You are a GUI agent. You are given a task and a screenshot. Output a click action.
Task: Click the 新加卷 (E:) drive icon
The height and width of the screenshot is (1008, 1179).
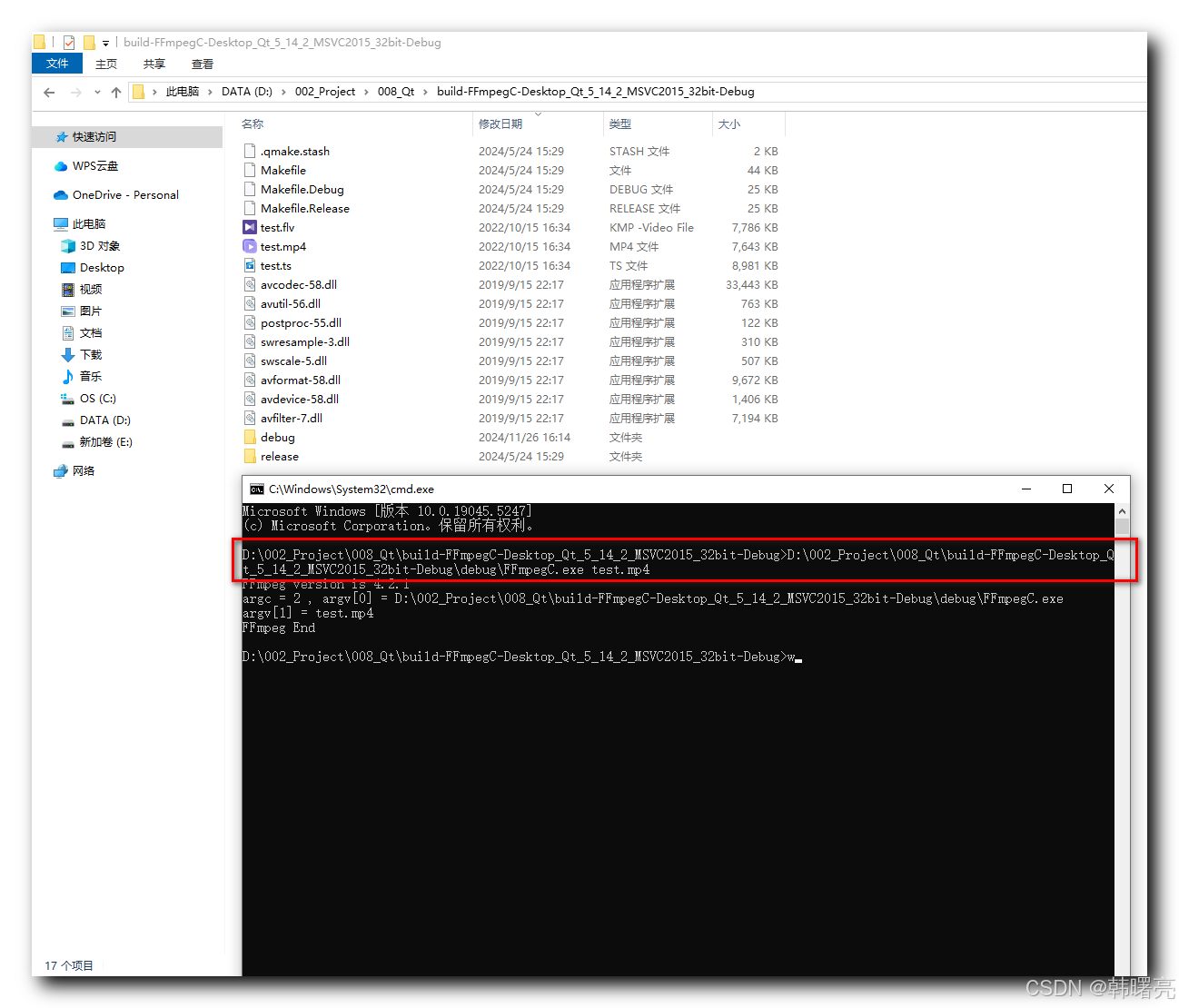pos(68,442)
